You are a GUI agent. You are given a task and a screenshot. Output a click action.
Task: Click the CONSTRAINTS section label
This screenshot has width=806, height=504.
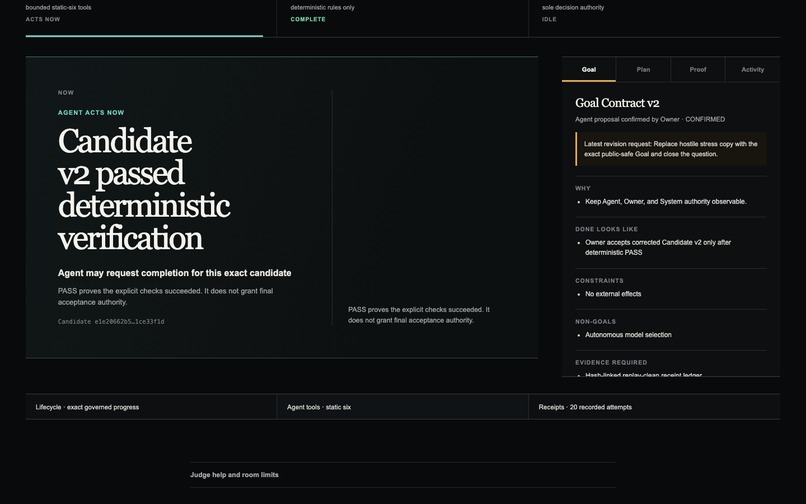tap(599, 281)
